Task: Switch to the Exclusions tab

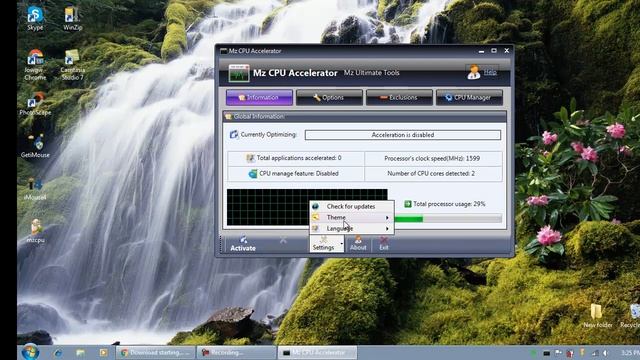Action: coord(399,98)
